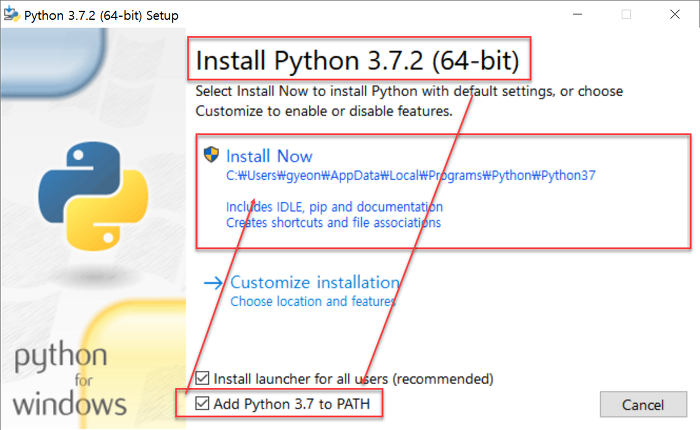This screenshot has height=430, width=700.
Task: Click the Python logo in the left panel
Action: click(x=93, y=196)
